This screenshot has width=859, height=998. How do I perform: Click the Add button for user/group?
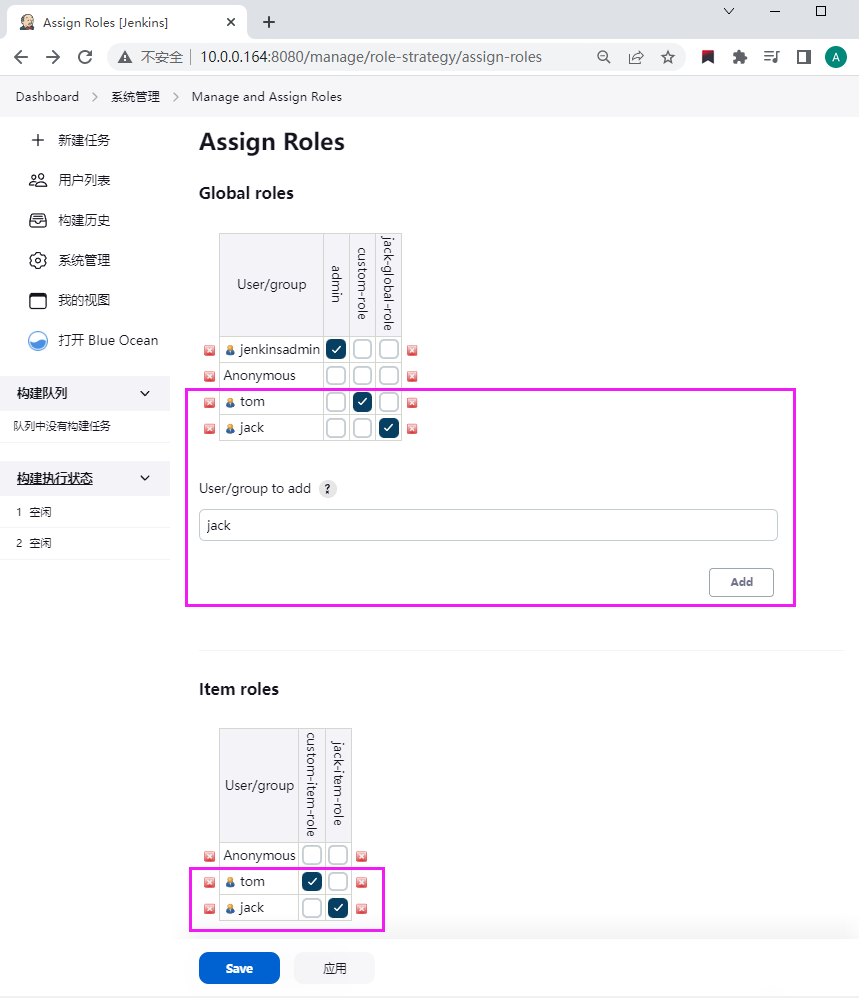pyautogui.click(x=741, y=582)
